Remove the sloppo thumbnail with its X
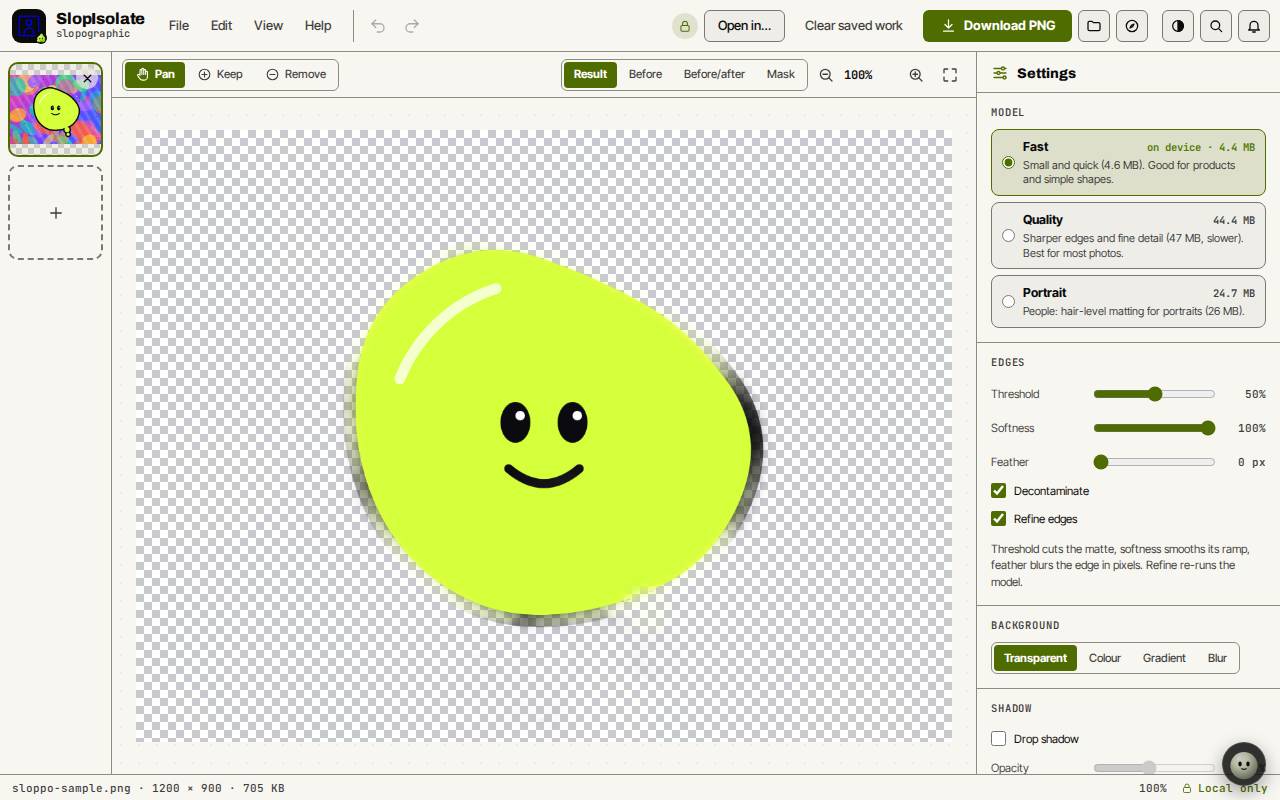The height and width of the screenshot is (800, 1280). pos(87,78)
